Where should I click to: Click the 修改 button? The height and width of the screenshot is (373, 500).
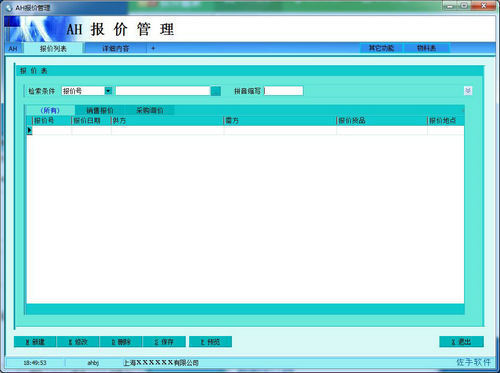[78, 342]
